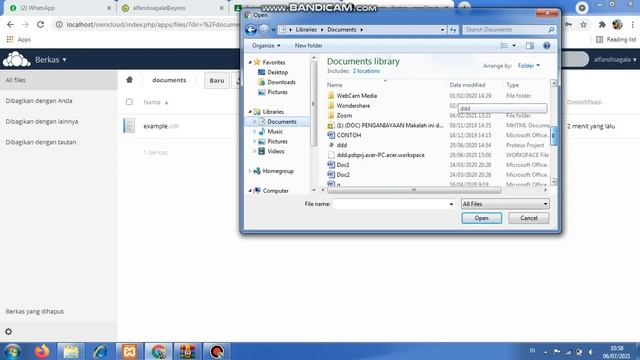Open the File name history dropdown
Screen dimensions: 640x360
451,204
